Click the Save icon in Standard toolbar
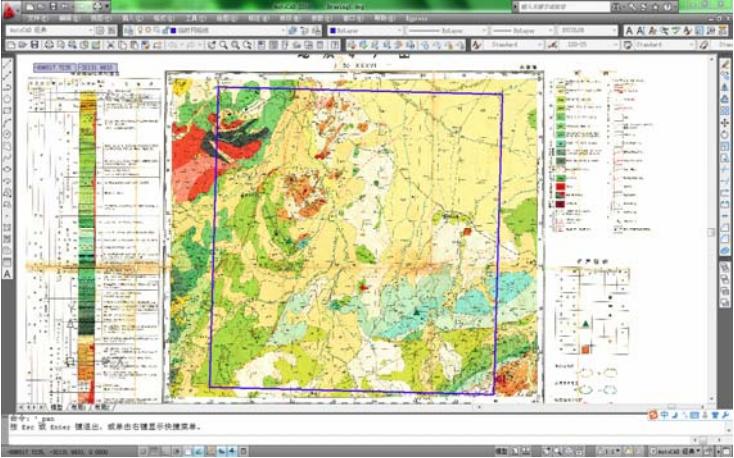The height and width of the screenshot is (458, 734). click(34, 45)
